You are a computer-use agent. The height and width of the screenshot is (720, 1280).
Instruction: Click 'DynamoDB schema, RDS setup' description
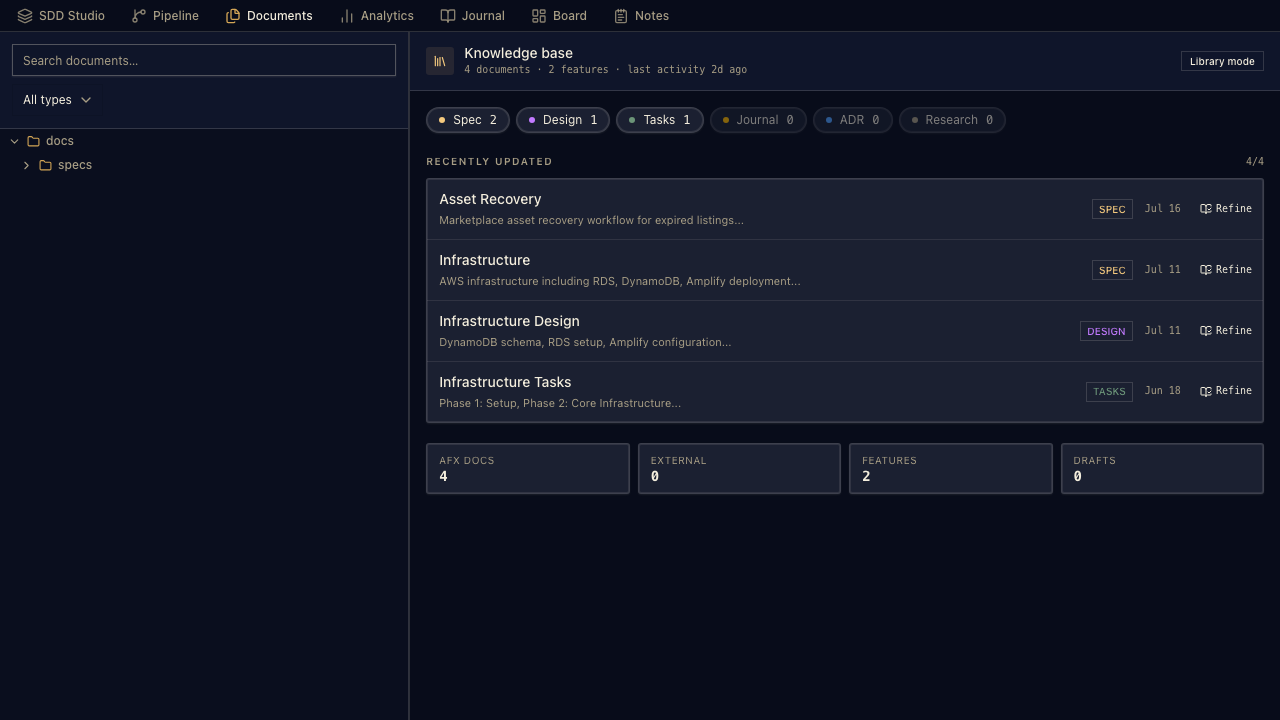[585, 342]
